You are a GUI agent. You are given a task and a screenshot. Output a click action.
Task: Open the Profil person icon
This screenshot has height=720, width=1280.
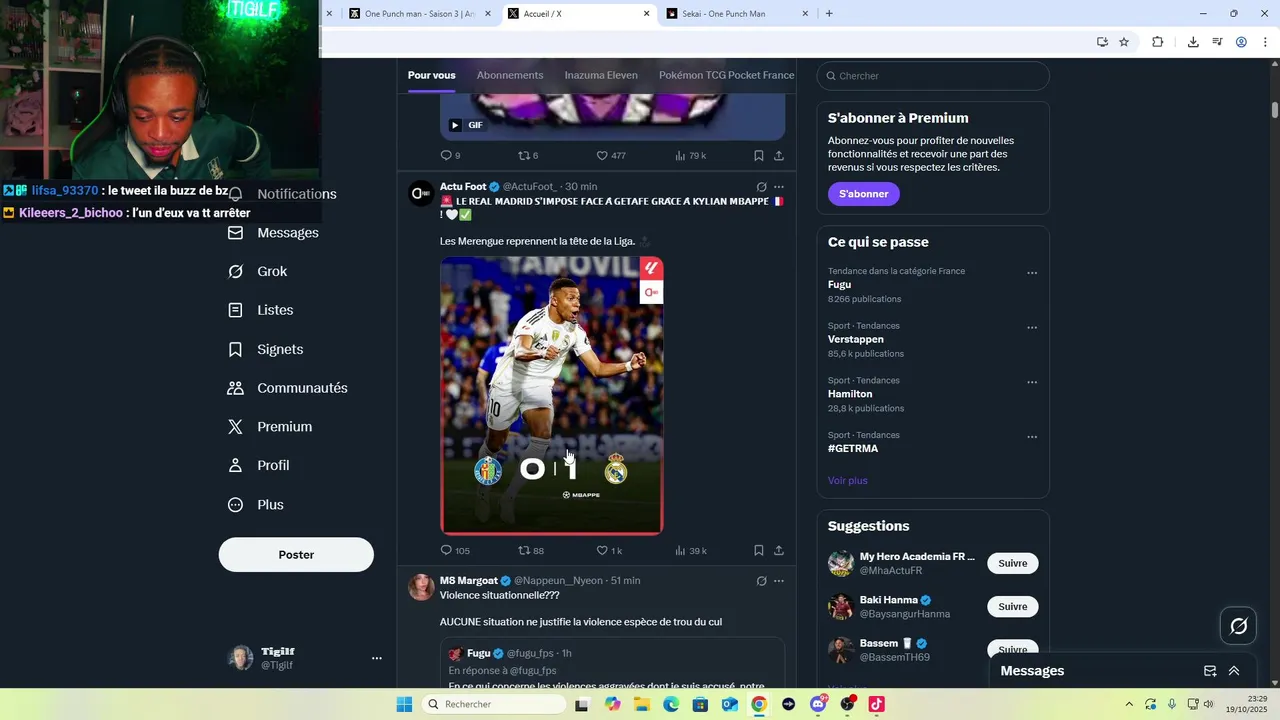(x=235, y=466)
